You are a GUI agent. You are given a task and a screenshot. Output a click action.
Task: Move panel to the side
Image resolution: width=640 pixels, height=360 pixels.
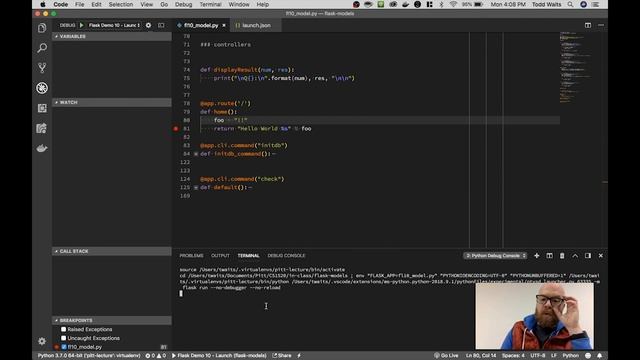[x=588, y=256]
